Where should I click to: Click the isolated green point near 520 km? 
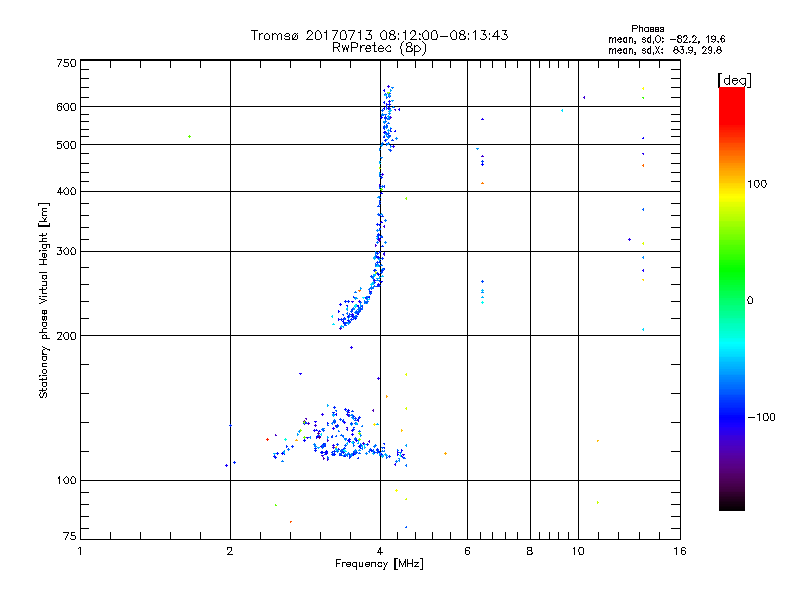pos(189,137)
